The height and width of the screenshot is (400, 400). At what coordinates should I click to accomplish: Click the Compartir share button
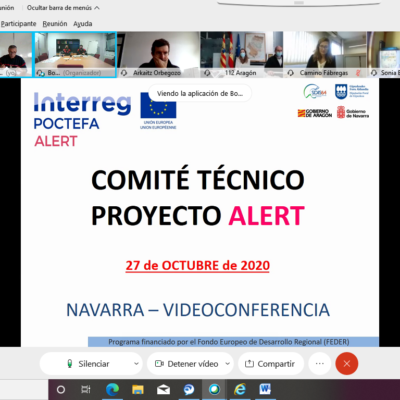(271, 364)
